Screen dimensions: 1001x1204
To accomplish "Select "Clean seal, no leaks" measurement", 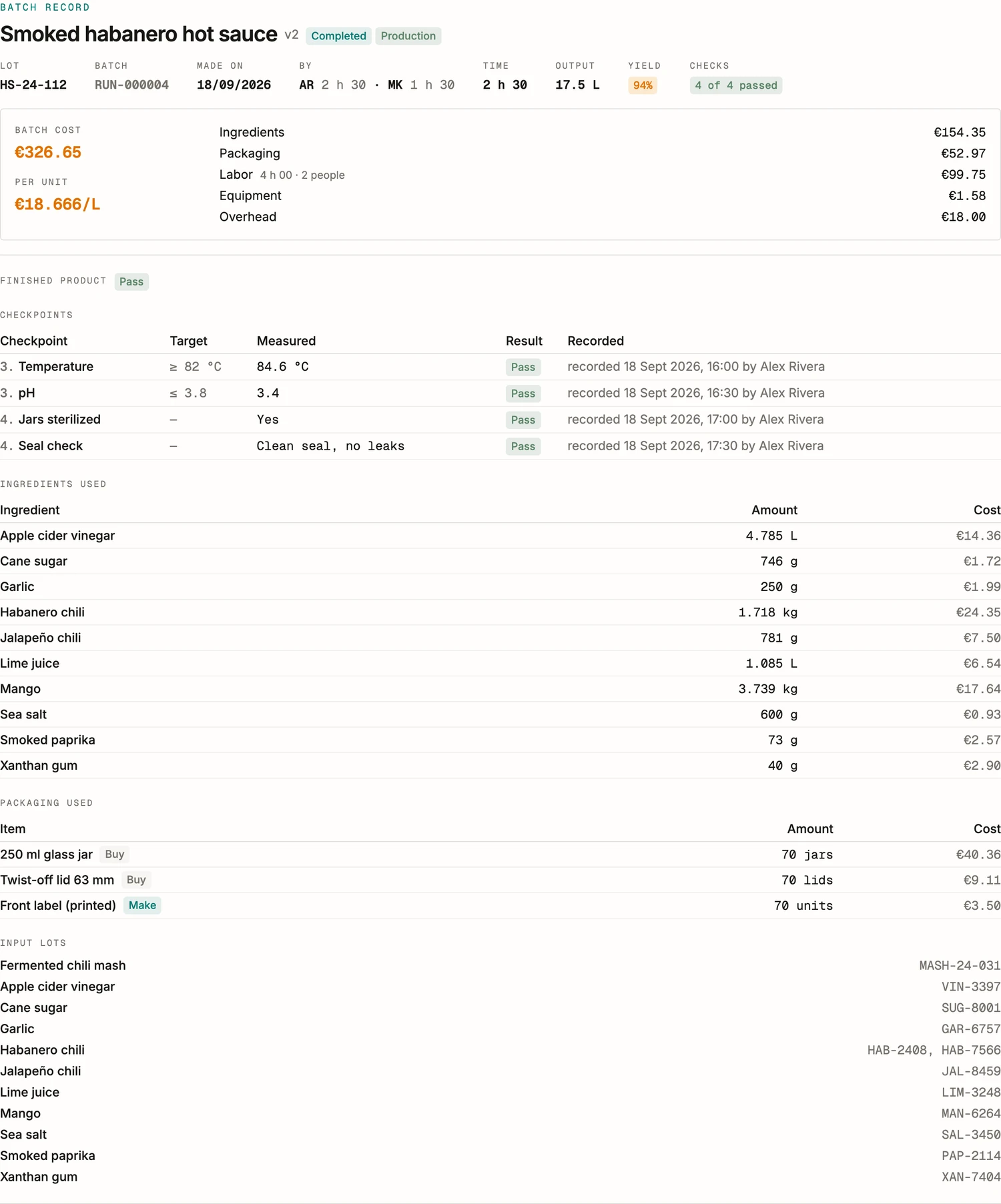I will coord(330,446).
